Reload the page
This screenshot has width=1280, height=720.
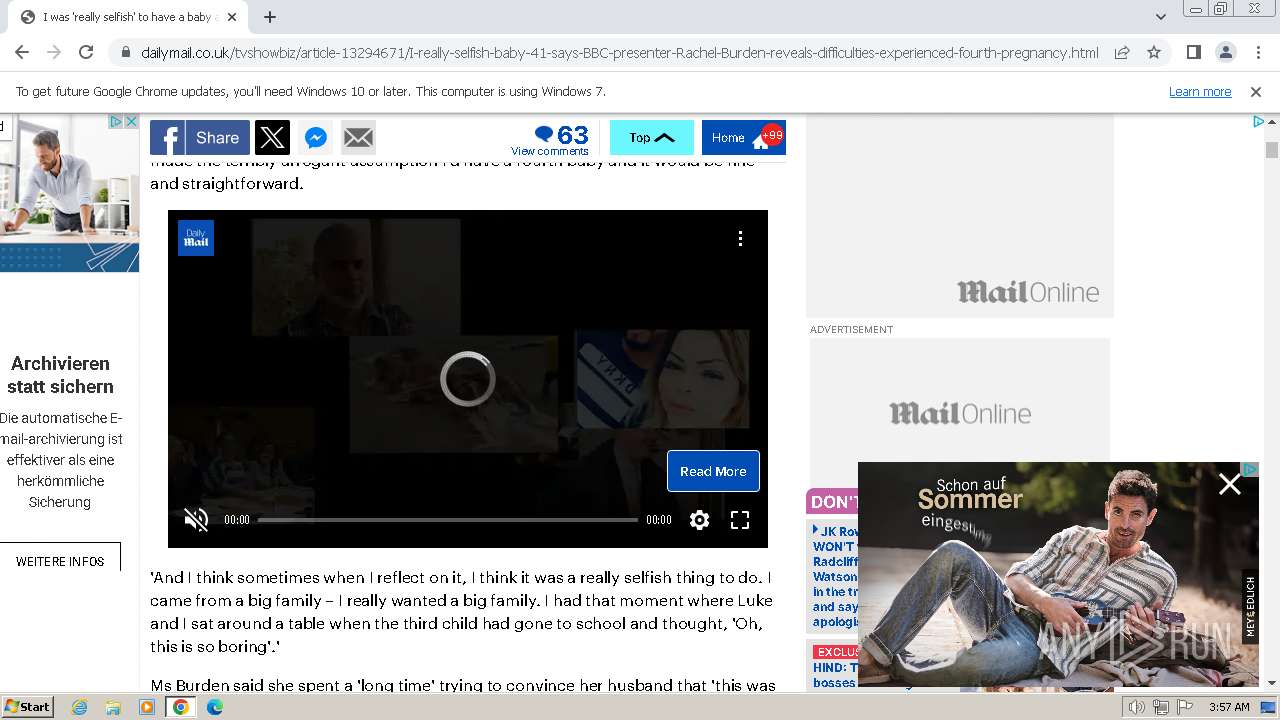click(86, 53)
